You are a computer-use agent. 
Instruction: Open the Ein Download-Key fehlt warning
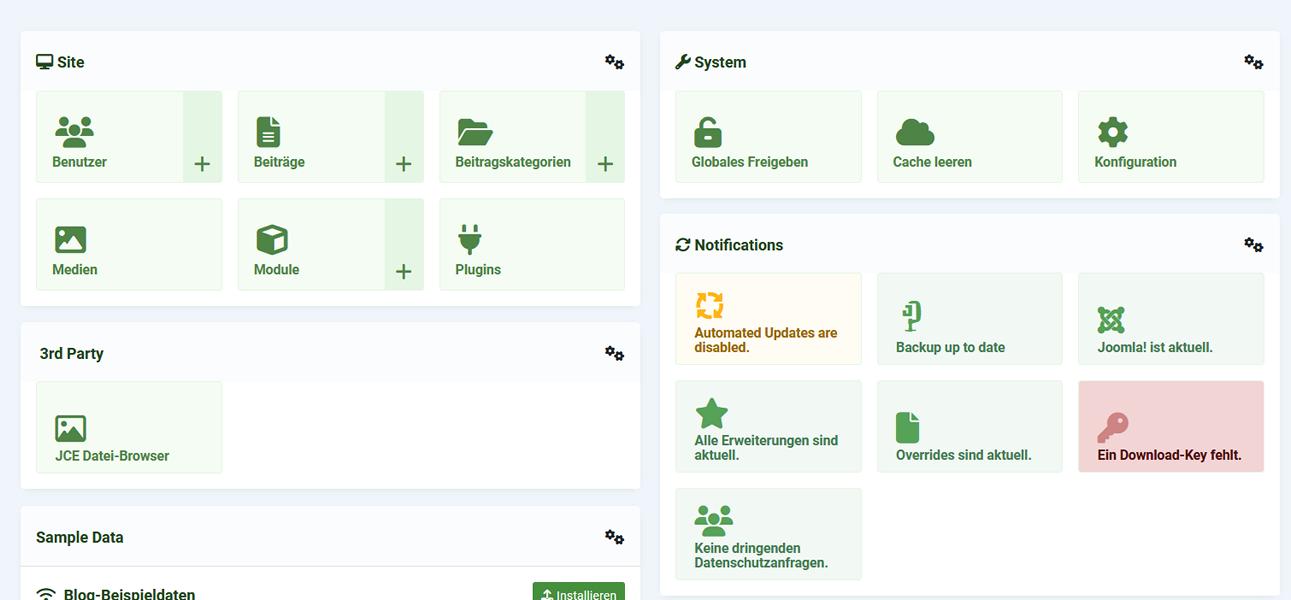(x=1170, y=425)
